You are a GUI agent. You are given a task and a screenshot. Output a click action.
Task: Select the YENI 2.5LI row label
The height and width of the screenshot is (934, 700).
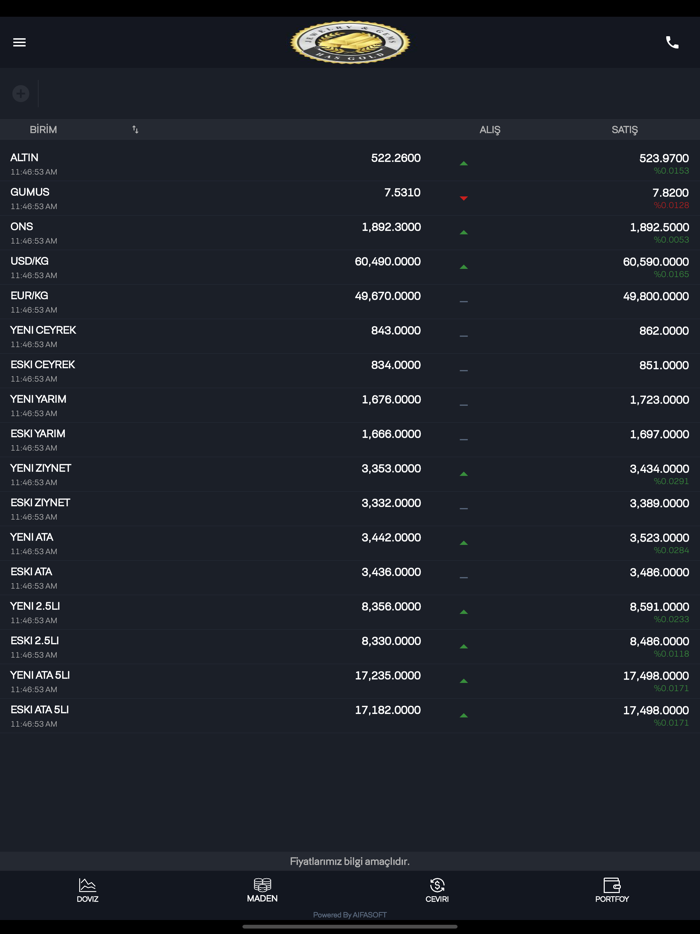[35, 607]
